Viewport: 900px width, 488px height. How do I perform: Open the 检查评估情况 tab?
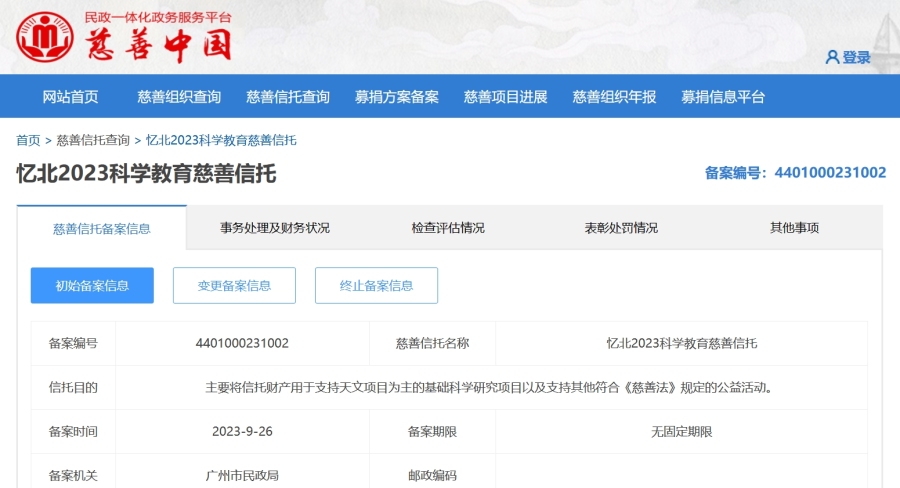[x=448, y=228]
